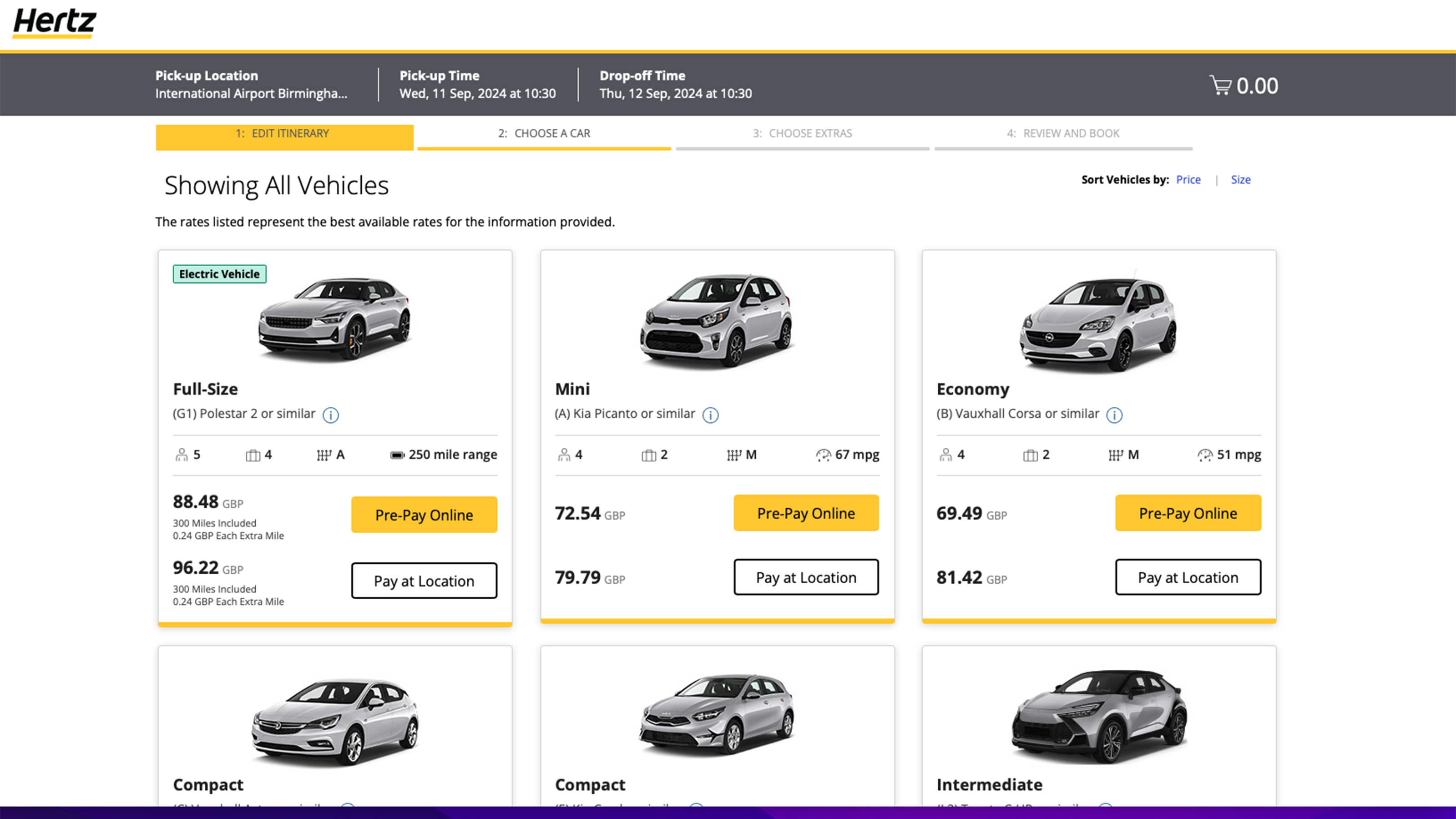Select the Choose a Car step

[544, 137]
